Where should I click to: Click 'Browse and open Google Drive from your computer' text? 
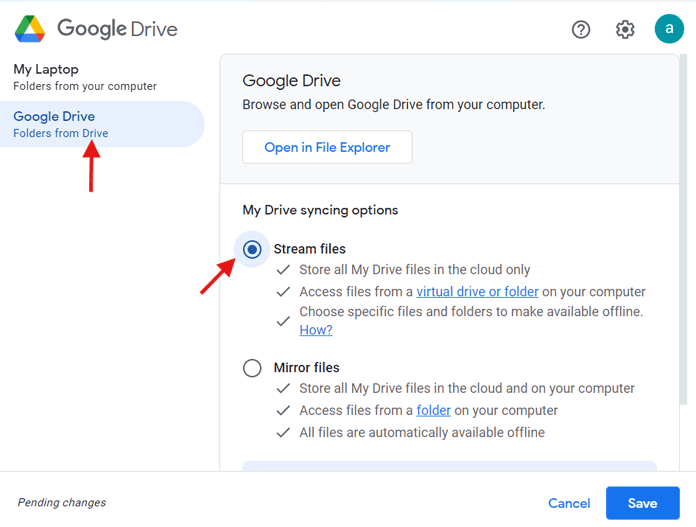tap(393, 105)
